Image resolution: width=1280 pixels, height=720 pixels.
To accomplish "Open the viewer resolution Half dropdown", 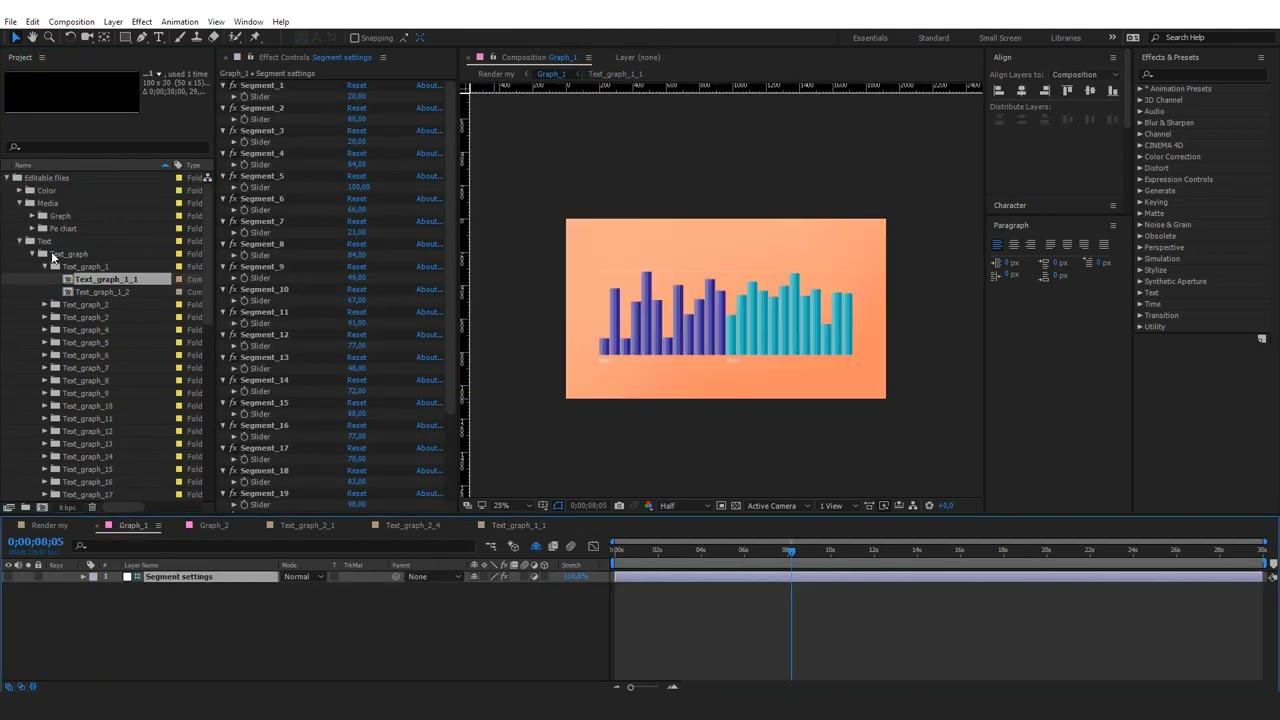I will click(684, 506).
